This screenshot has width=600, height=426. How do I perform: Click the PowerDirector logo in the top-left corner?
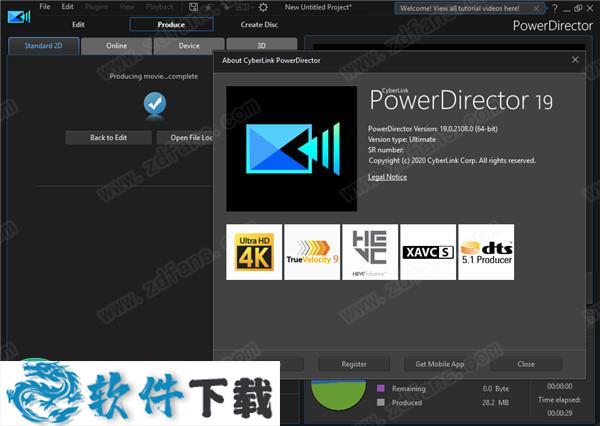coord(19,16)
